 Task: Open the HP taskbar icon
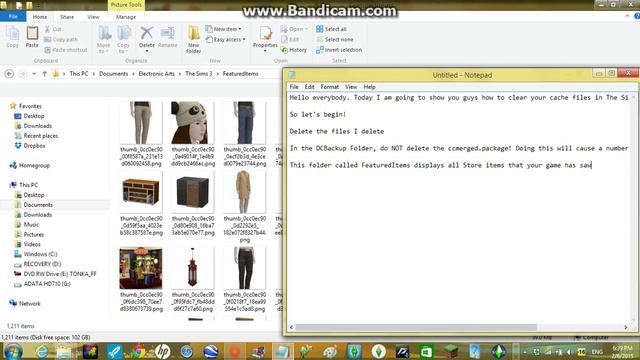click(x=162, y=351)
